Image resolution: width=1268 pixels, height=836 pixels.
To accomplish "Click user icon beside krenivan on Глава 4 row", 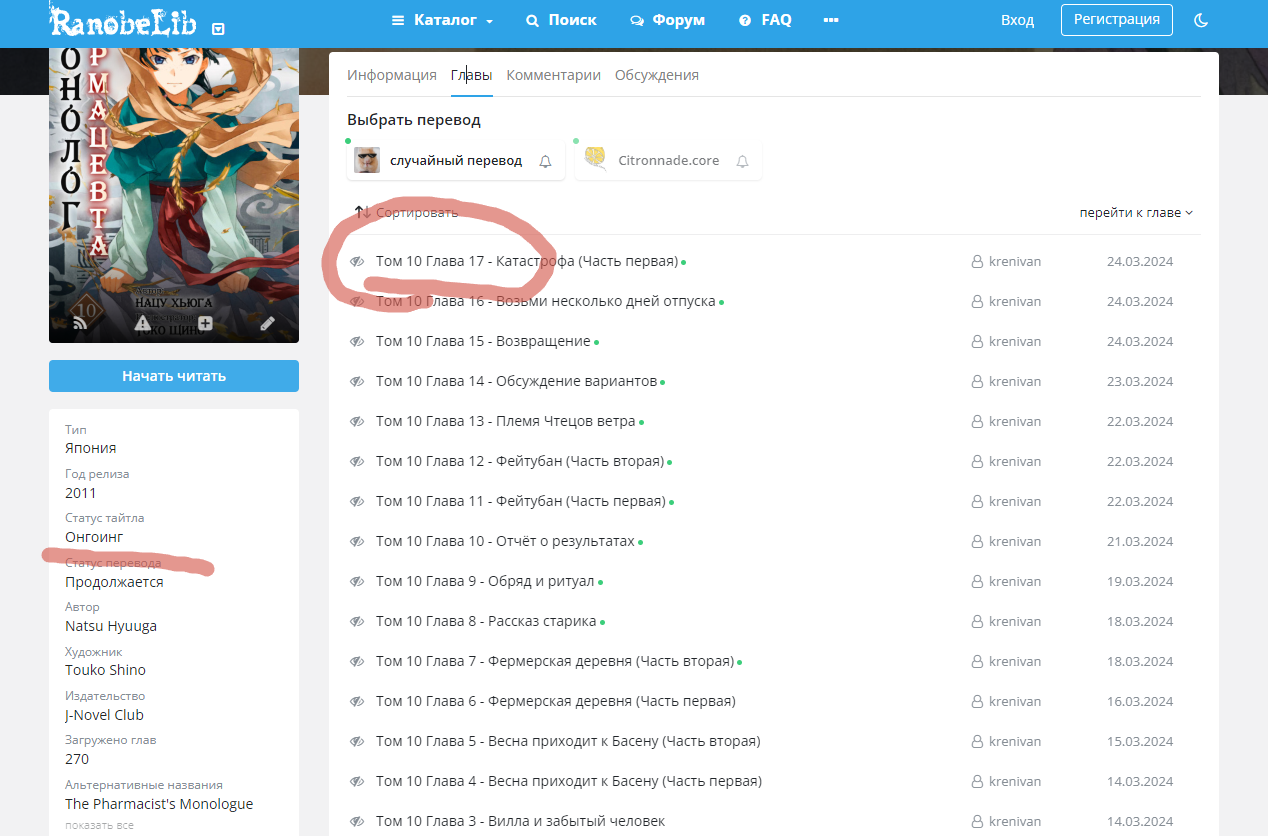I will (x=977, y=781).
